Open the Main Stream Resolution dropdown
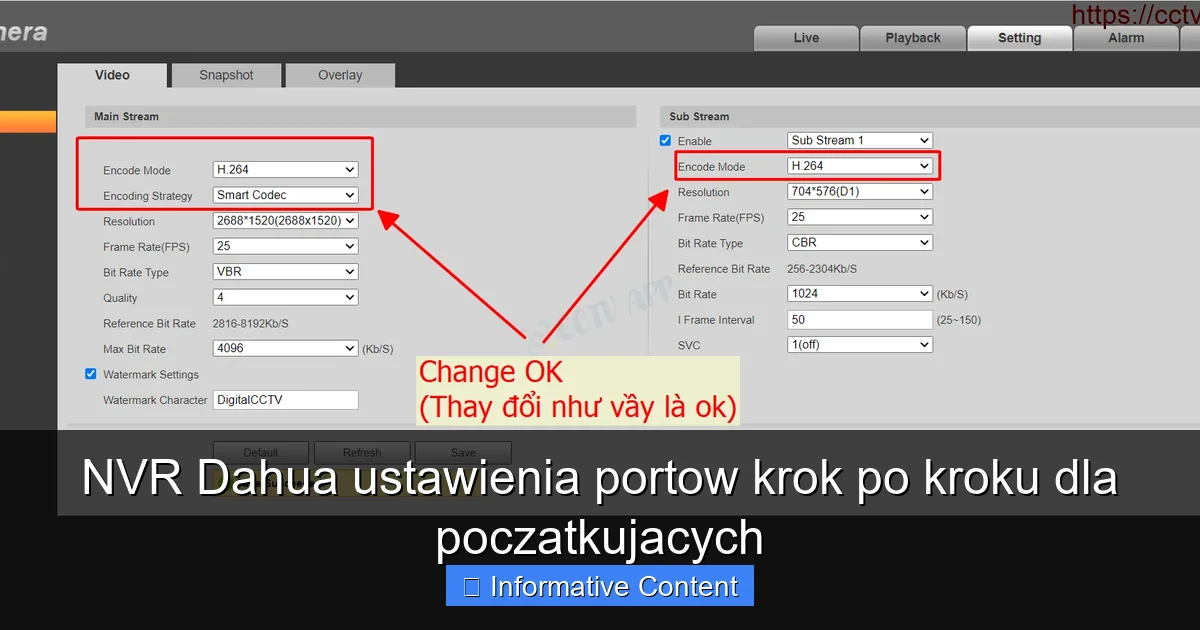 coord(285,221)
